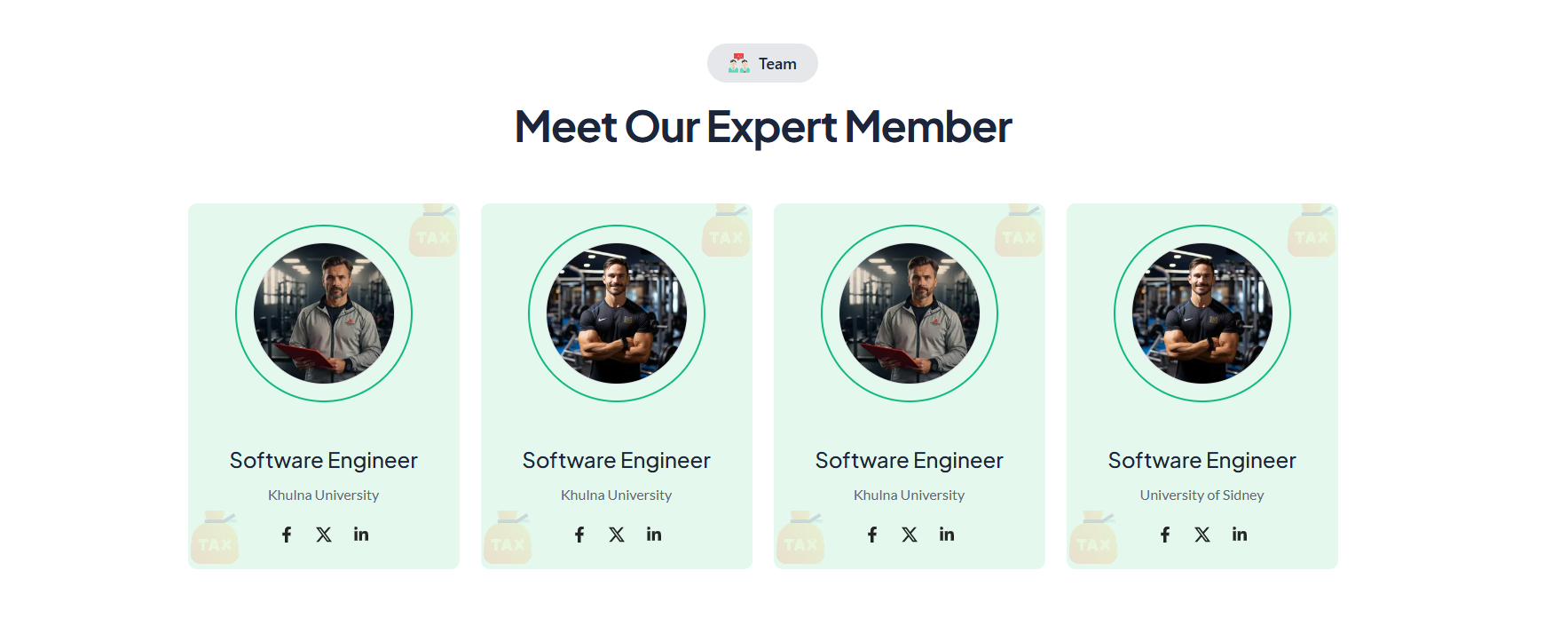The width and height of the screenshot is (1568, 642).
Task: Select the fourth card's member photo
Action: click(x=1202, y=313)
